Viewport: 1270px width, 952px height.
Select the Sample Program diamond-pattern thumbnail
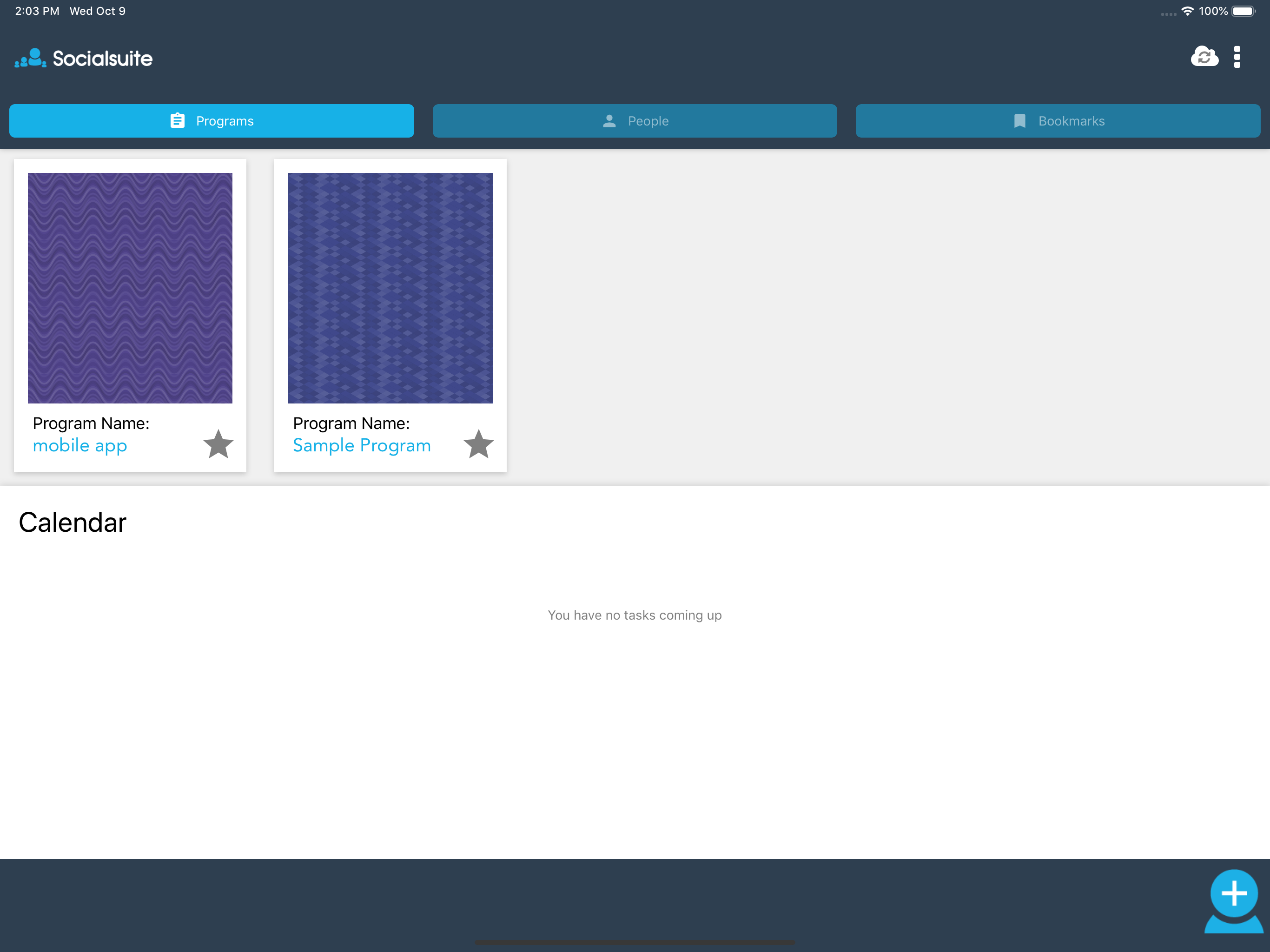390,288
